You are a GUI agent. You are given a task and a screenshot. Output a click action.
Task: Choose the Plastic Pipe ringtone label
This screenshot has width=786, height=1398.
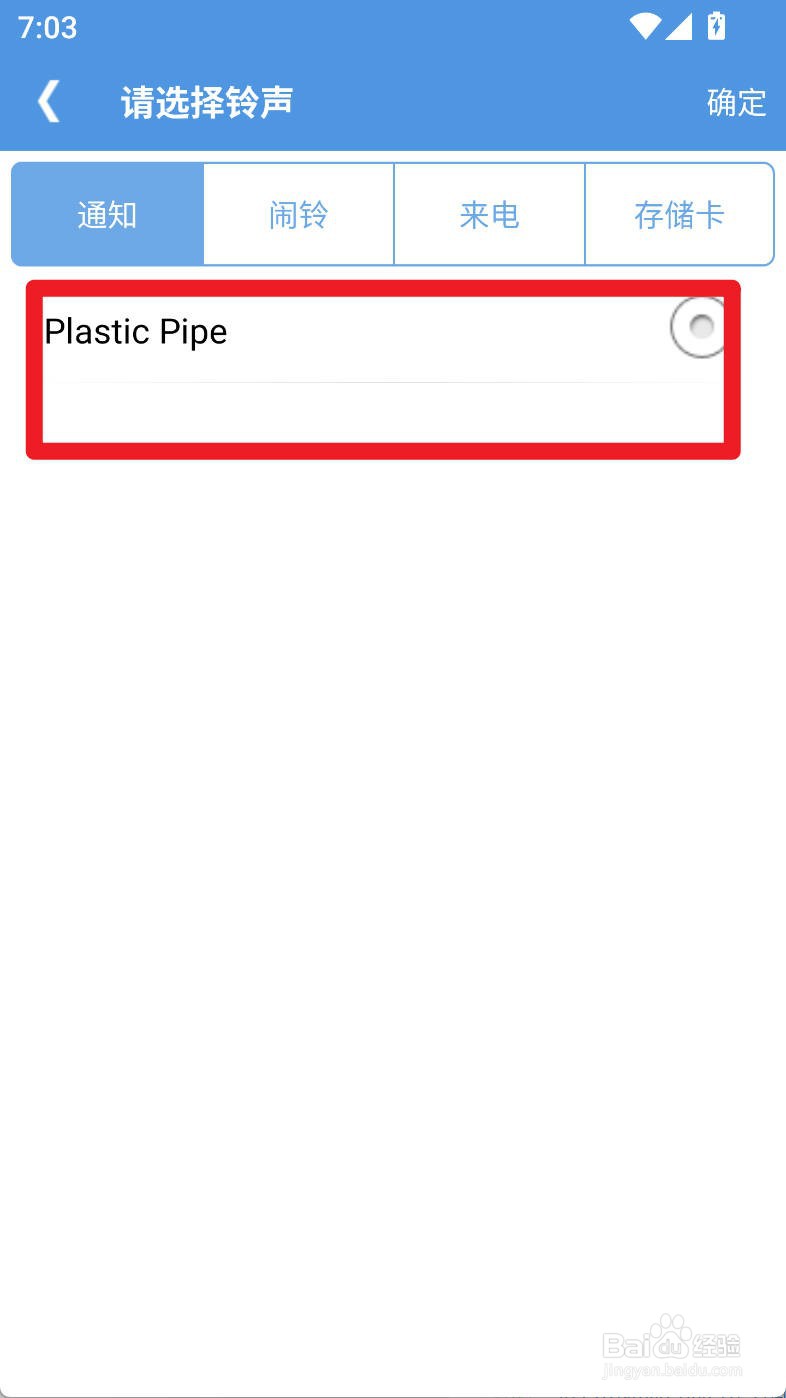pyautogui.click(x=136, y=332)
